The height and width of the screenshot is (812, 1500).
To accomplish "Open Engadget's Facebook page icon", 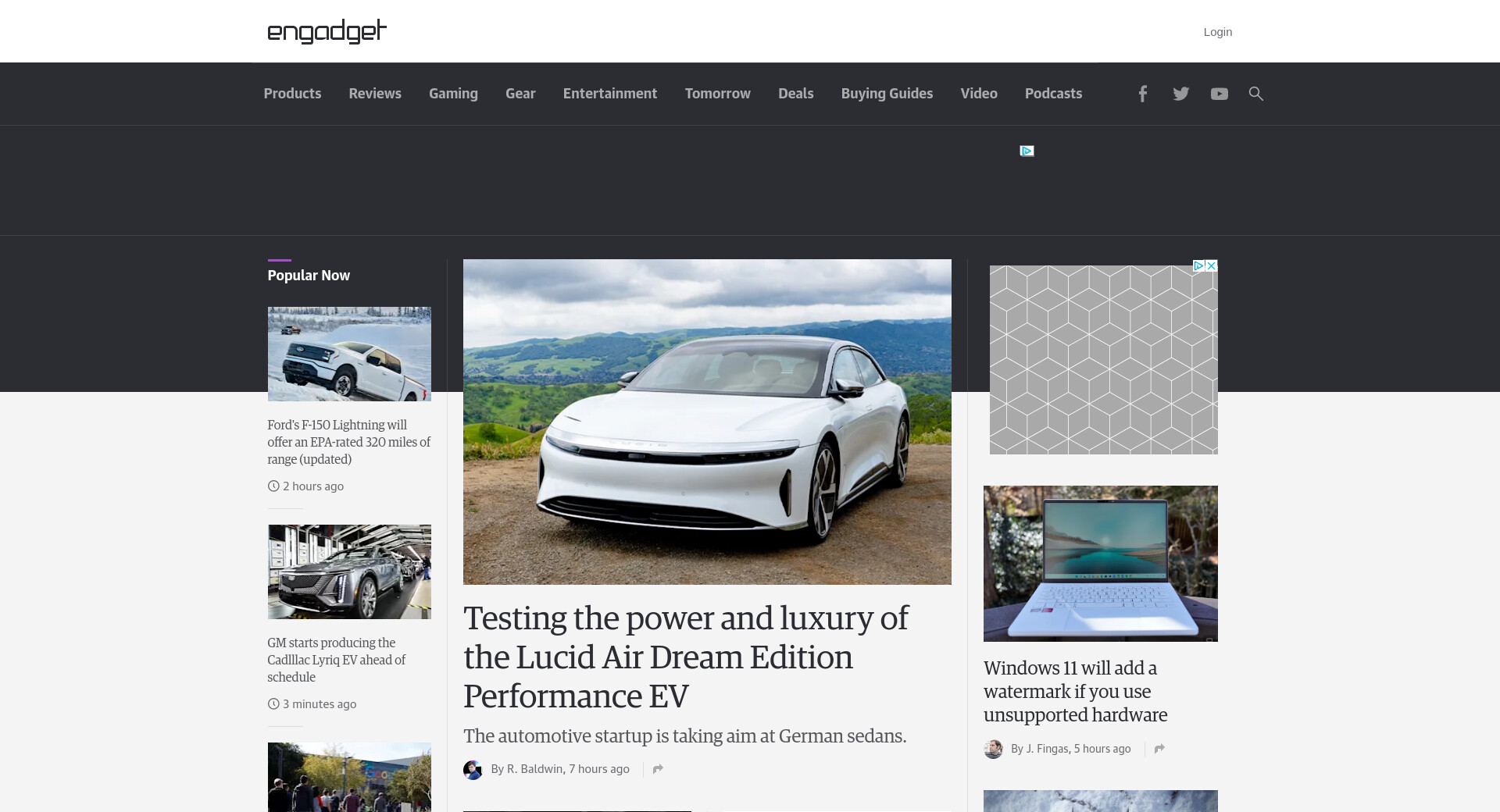I will pos(1142,94).
